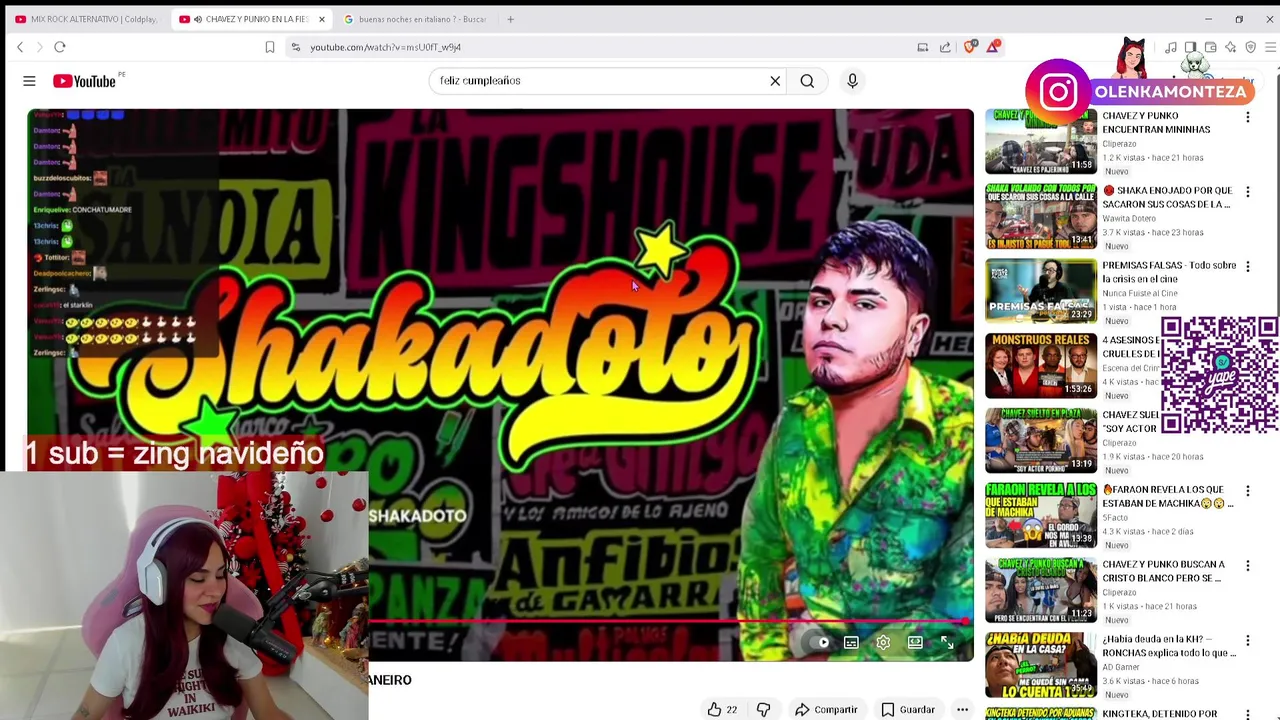This screenshot has height=720, width=1280.
Task: Open SHAKA ENOJADO video thumbnail
Action: pos(1041,216)
